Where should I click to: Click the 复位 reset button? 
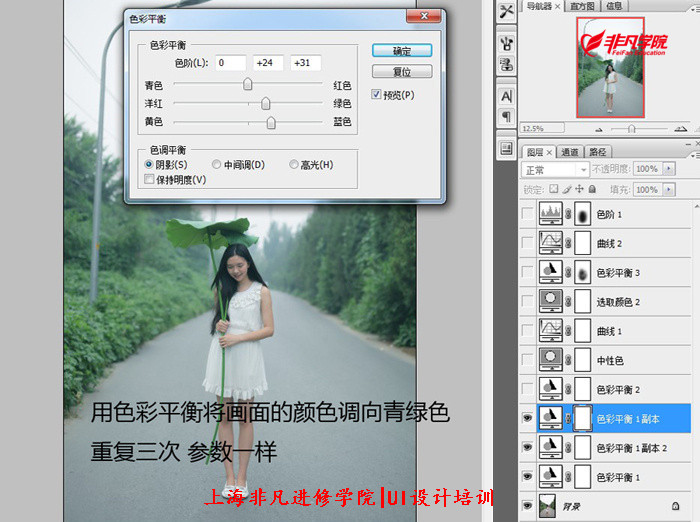[402, 71]
